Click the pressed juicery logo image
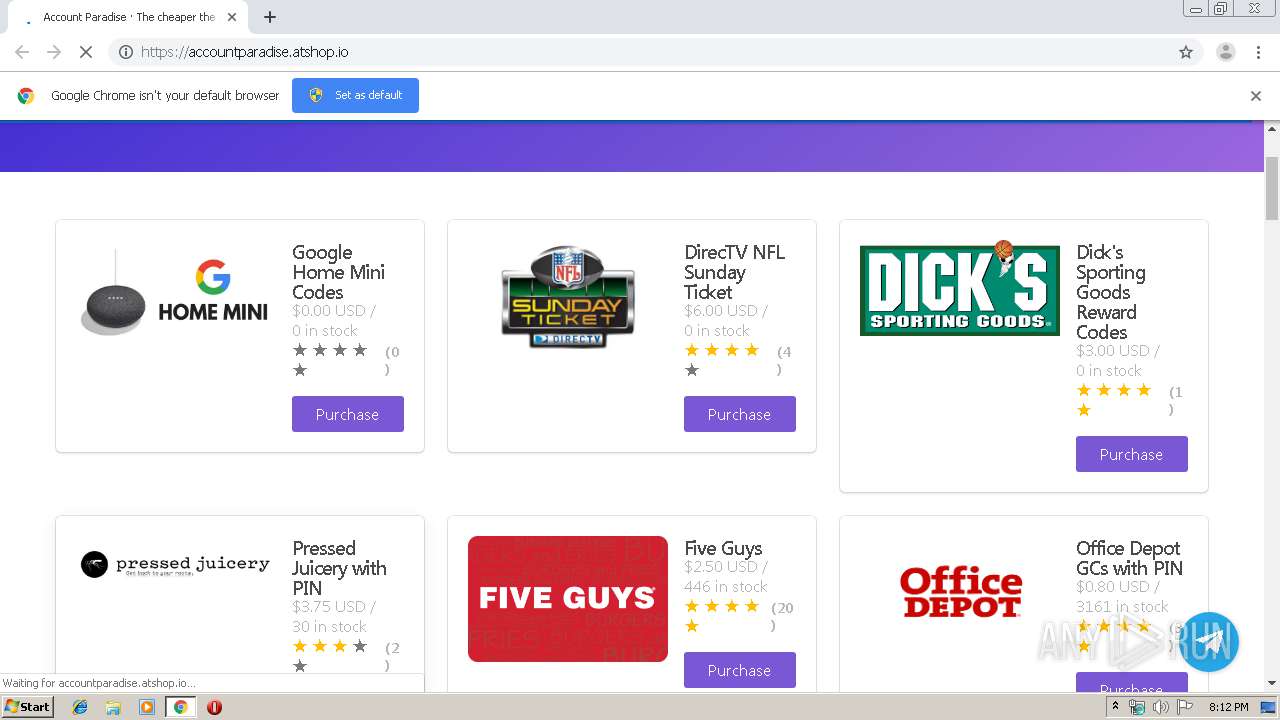 coord(174,564)
